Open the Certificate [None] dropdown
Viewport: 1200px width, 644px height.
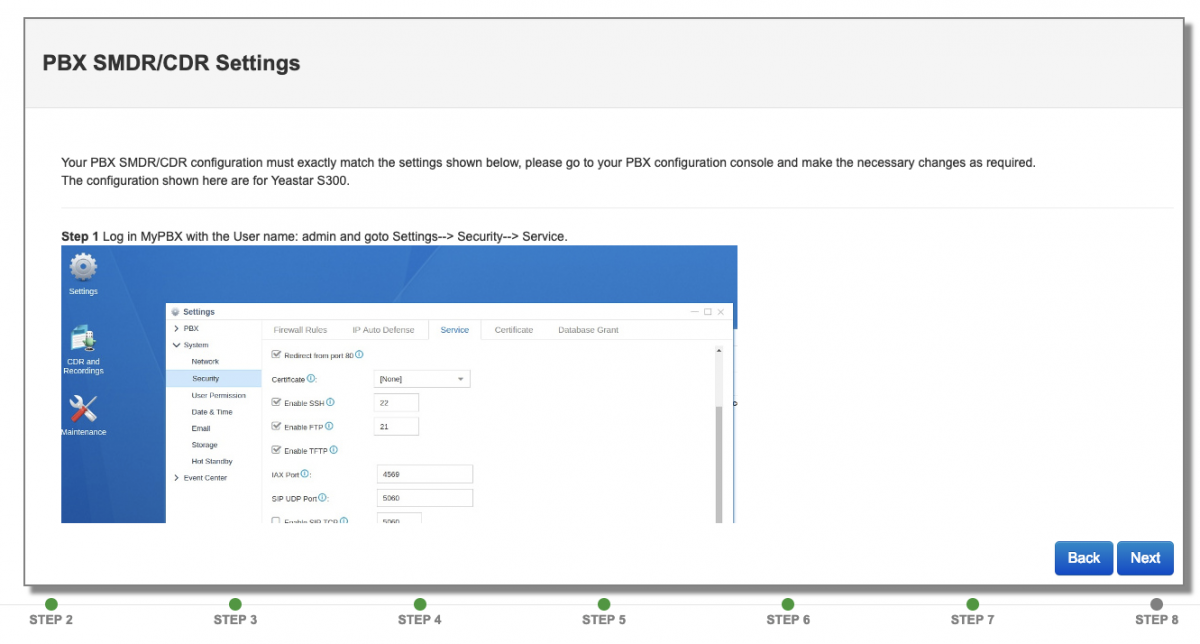pyautogui.click(x=421, y=378)
